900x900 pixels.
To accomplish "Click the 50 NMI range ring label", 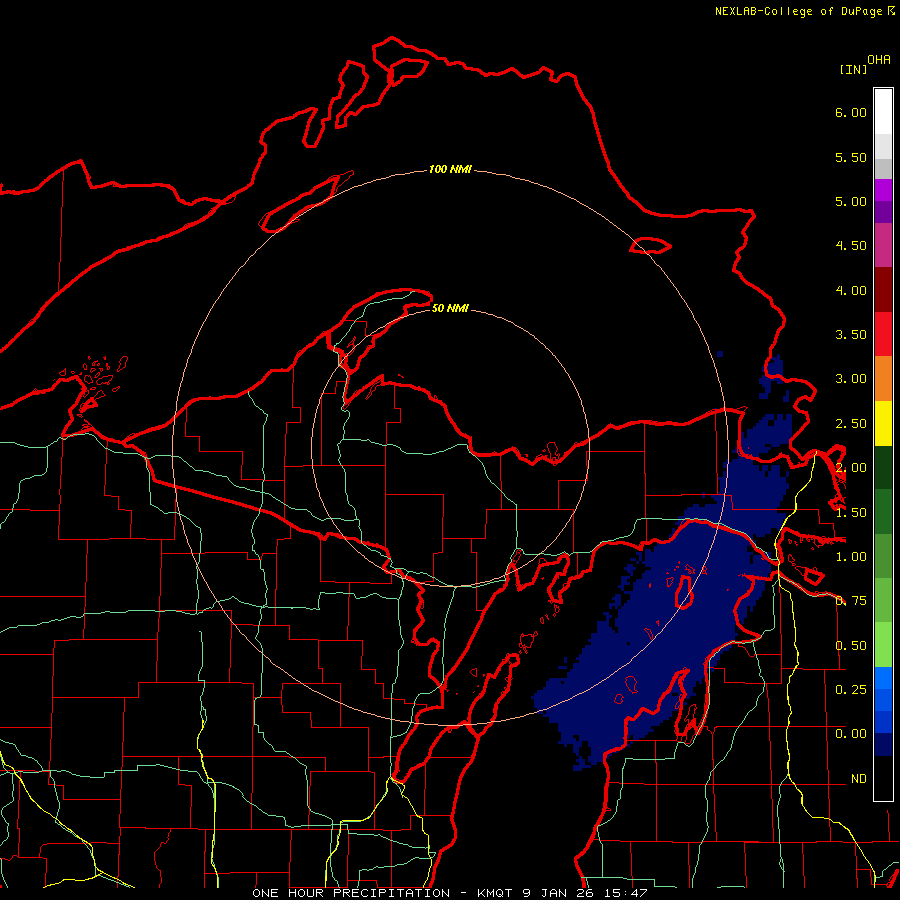I will coord(450,309).
